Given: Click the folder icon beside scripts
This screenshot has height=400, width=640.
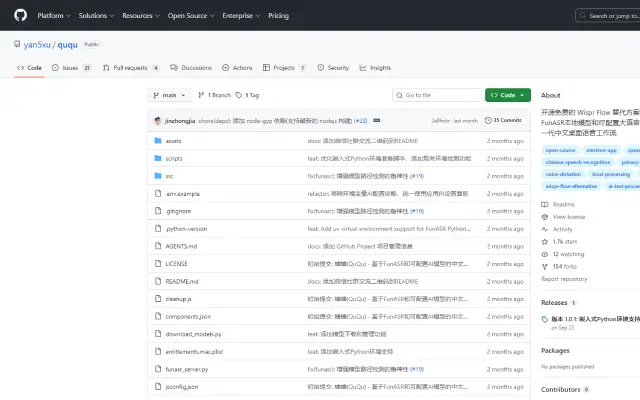Looking at the screenshot, I should [158, 158].
